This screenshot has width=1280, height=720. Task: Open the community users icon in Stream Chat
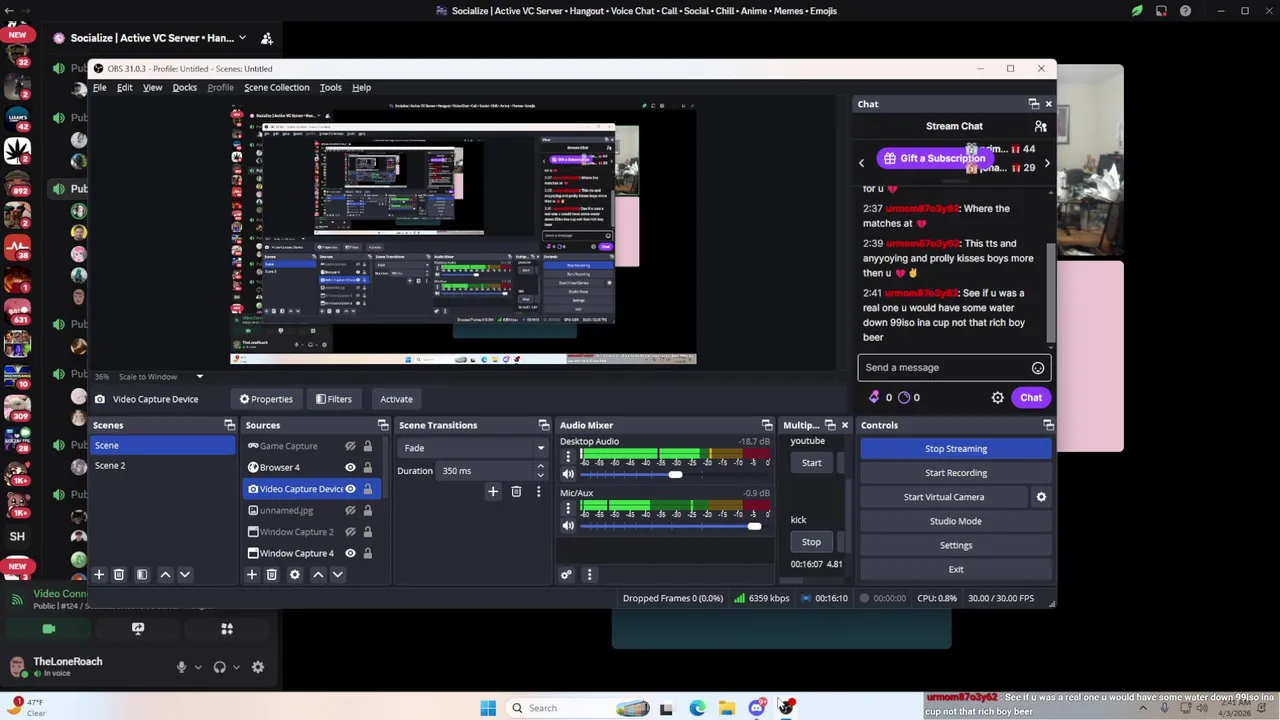tap(1040, 126)
